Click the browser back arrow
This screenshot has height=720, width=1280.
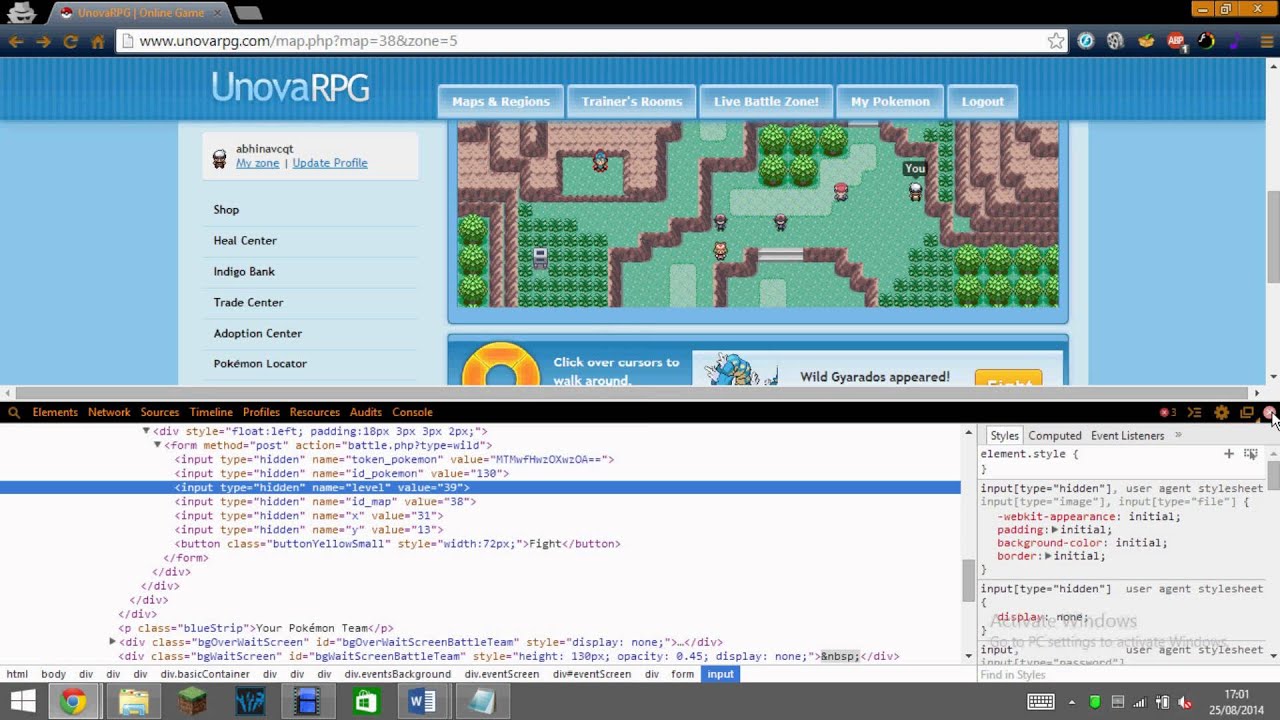16,41
